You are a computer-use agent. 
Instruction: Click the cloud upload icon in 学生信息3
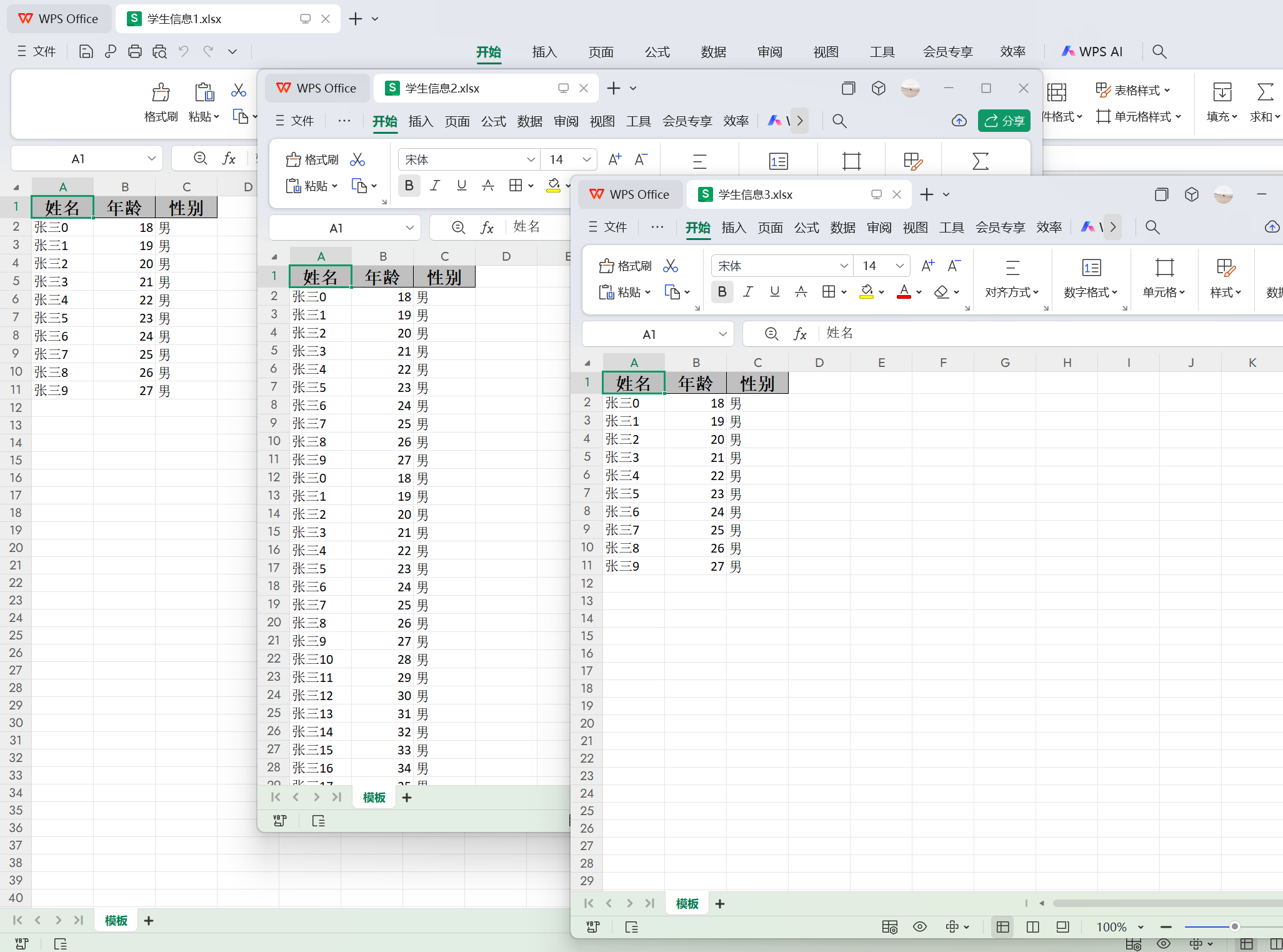click(1271, 228)
